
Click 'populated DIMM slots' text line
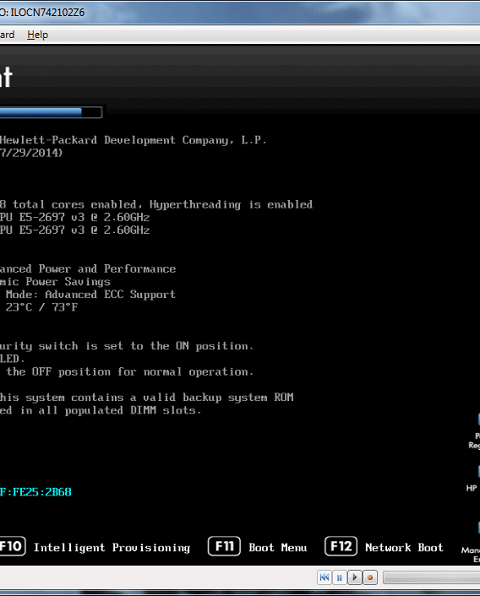pos(133,411)
